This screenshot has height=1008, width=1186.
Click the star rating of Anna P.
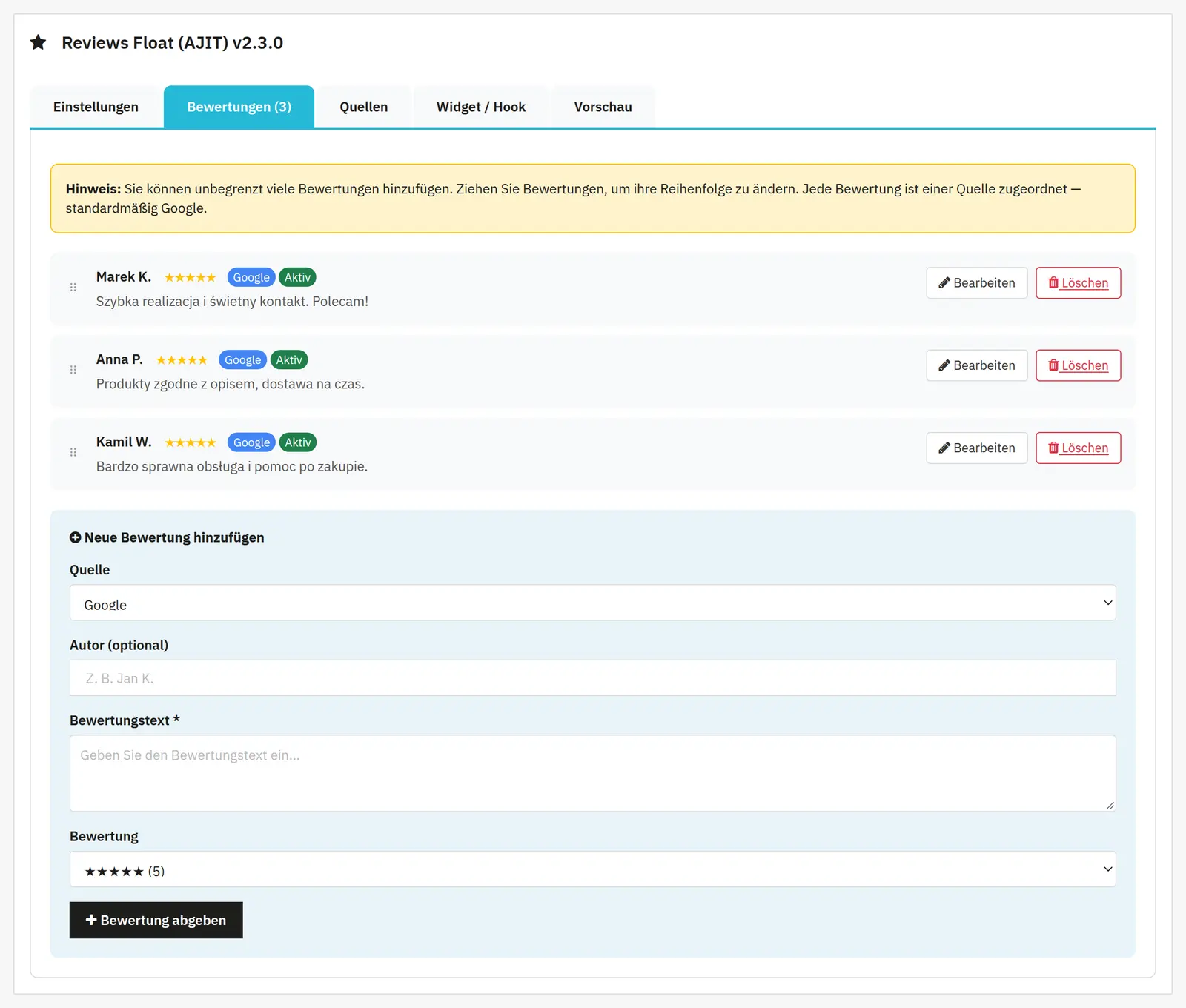coord(182,360)
